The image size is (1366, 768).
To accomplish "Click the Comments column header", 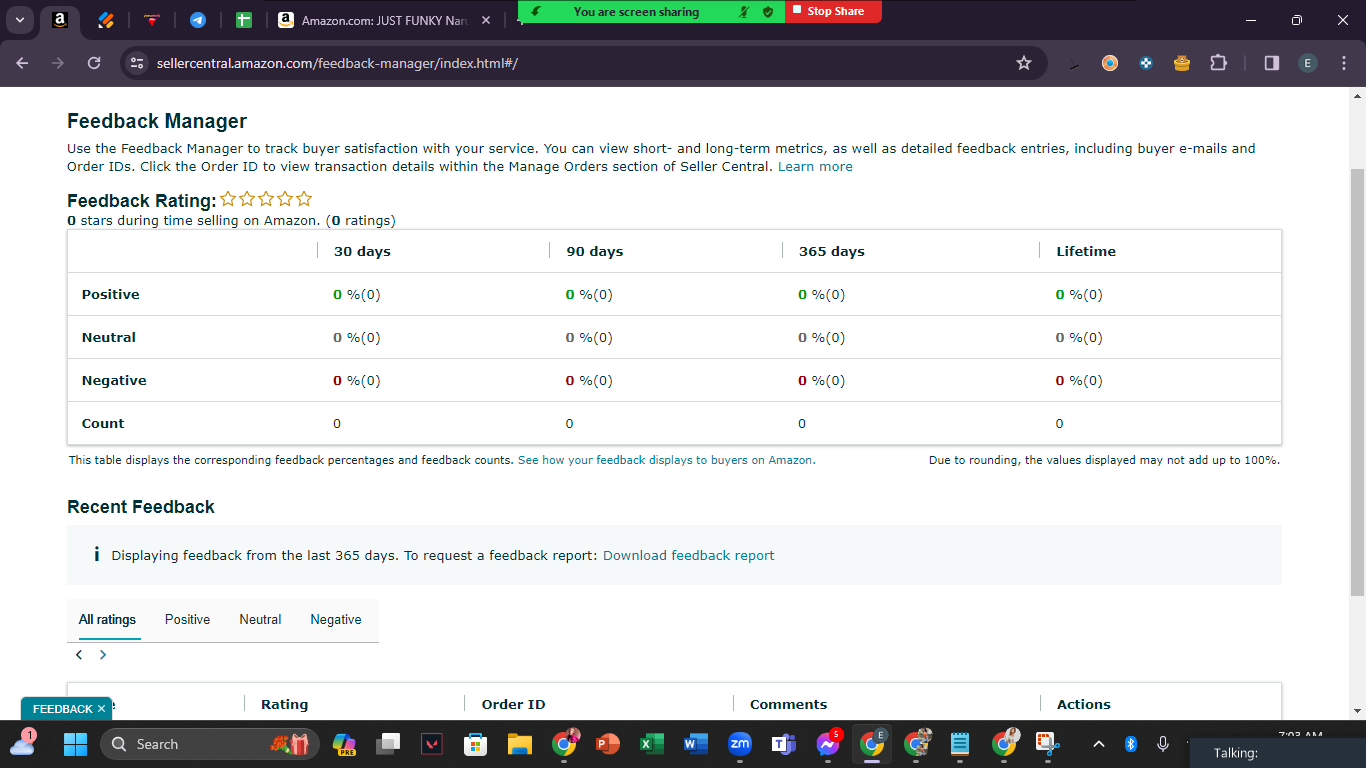I will [789, 704].
